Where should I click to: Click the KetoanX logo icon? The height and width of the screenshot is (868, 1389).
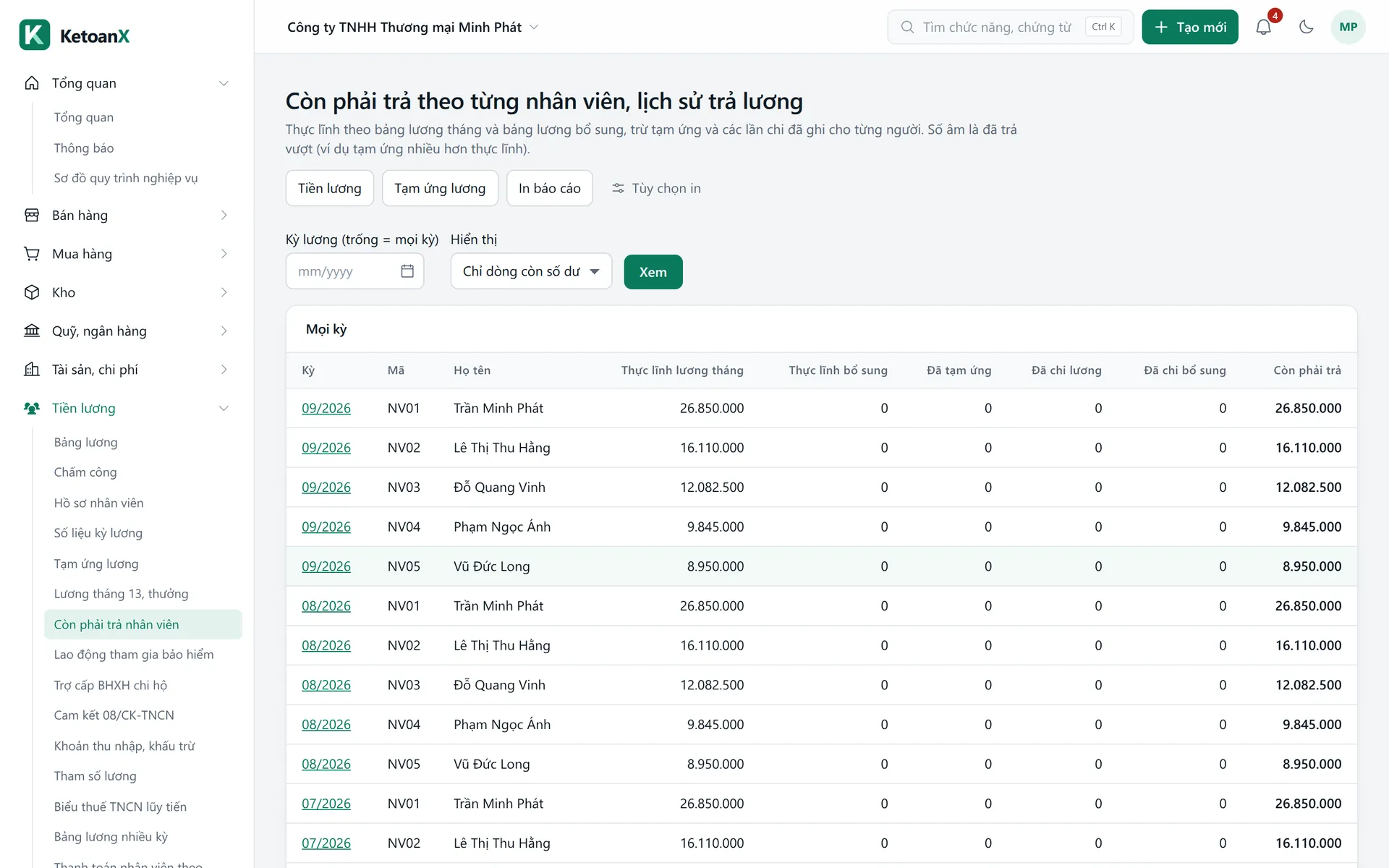(x=35, y=35)
